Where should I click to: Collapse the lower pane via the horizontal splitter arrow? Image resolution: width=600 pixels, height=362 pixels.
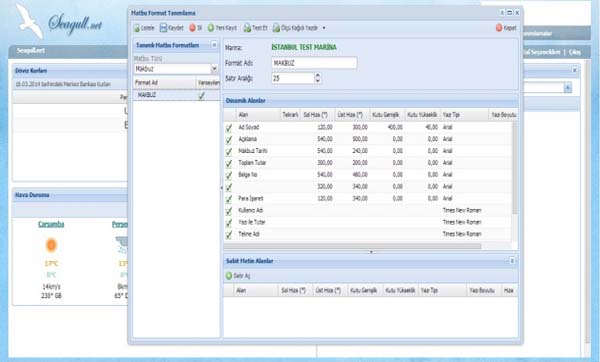pyautogui.click(x=371, y=252)
